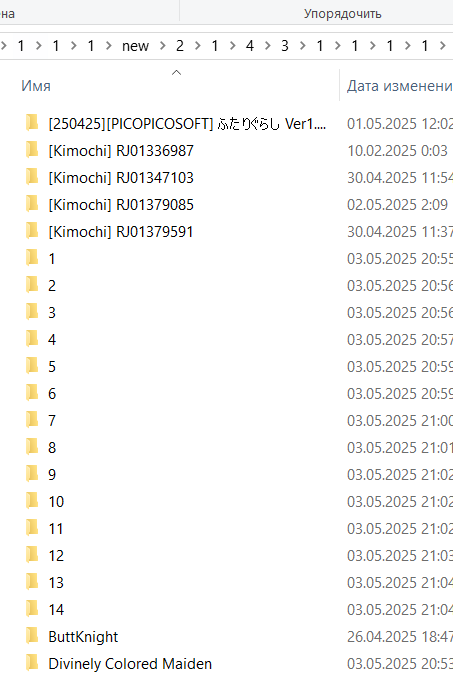Image resolution: width=453 pixels, height=679 pixels.
Task: Select the folder icon for [Kimochi] RJ01336987
Action: [x=32, y=150]
